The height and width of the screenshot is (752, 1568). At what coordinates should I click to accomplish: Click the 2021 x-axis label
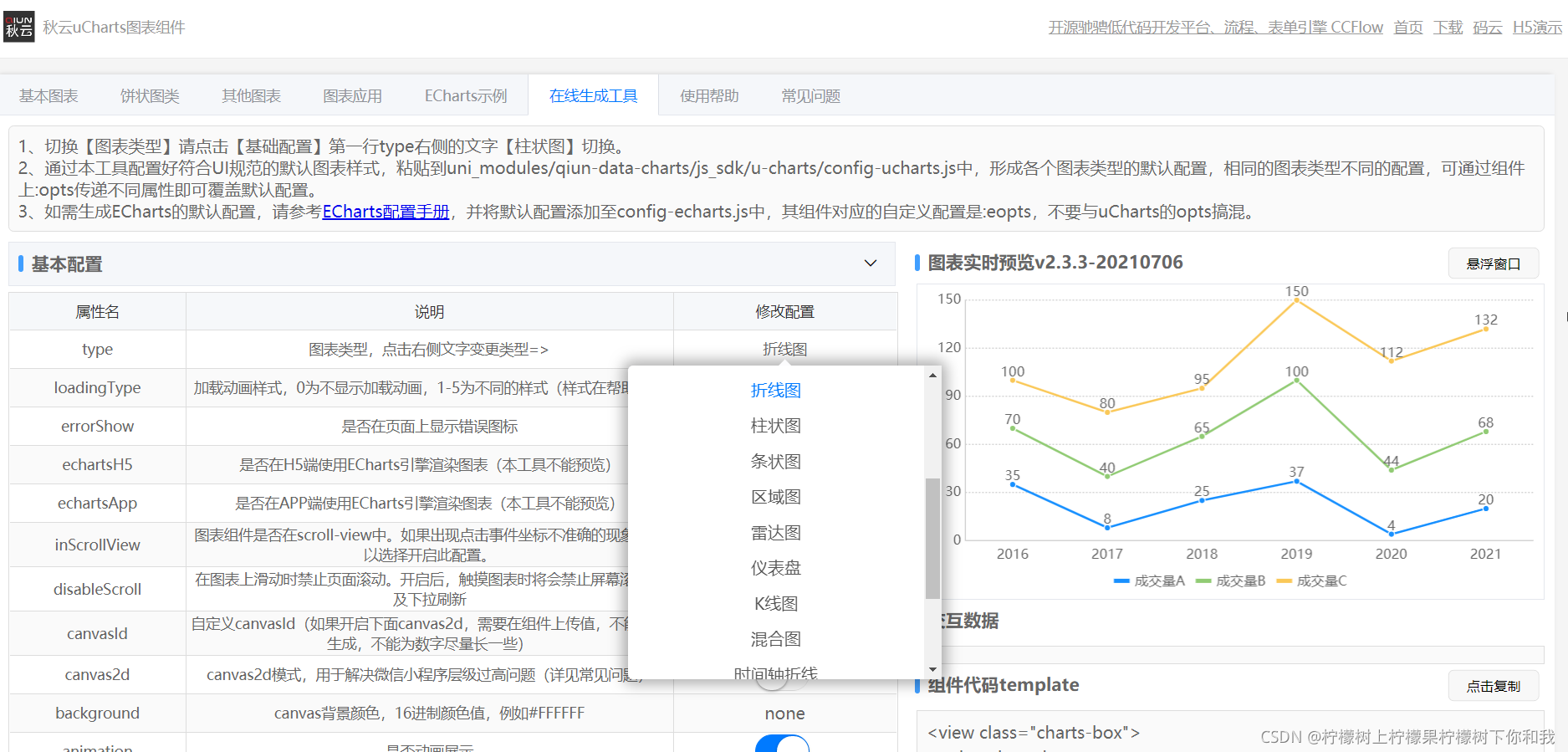1485,554
